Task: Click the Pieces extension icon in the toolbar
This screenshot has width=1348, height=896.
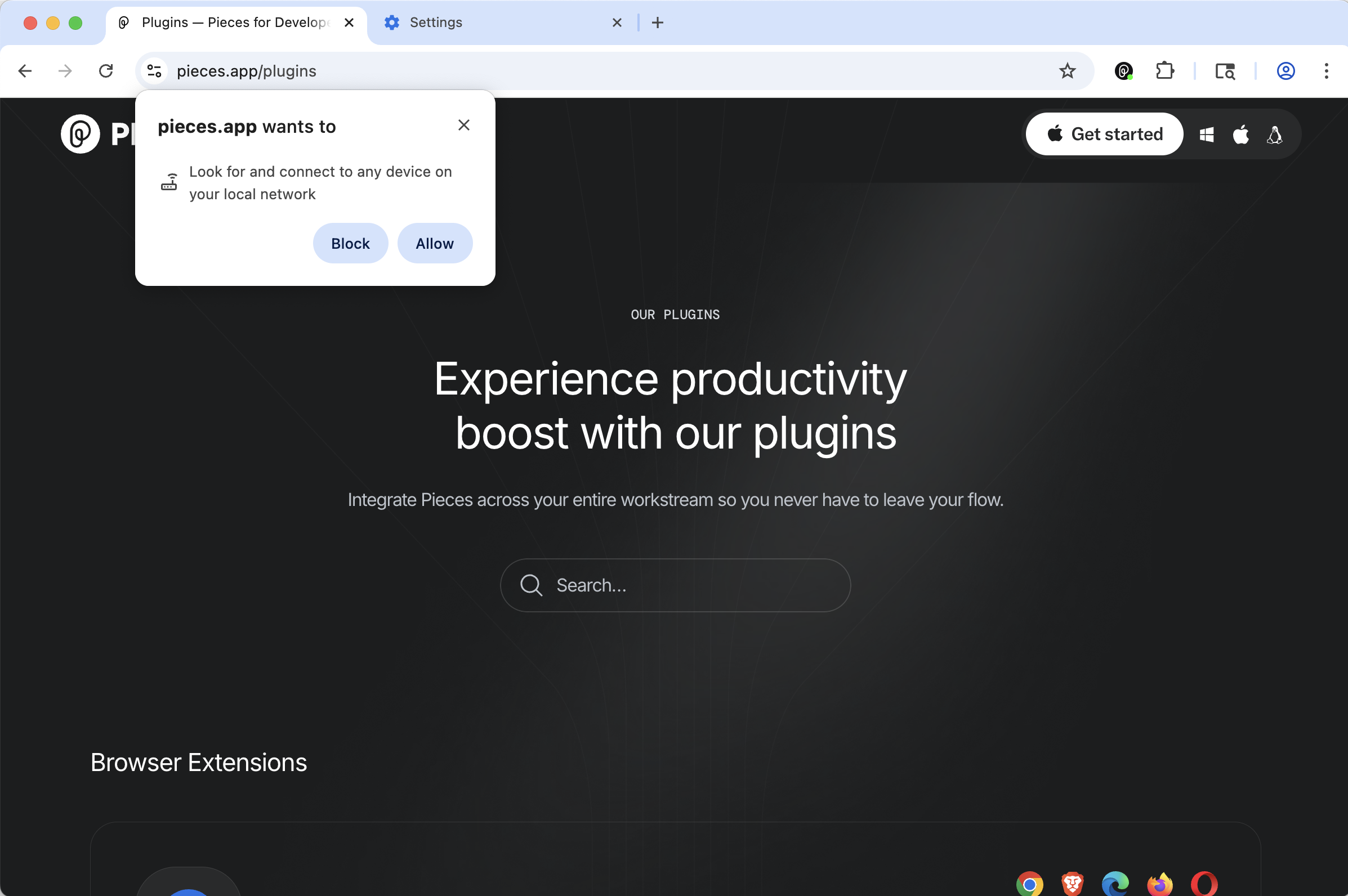Action: (1123, 71)
